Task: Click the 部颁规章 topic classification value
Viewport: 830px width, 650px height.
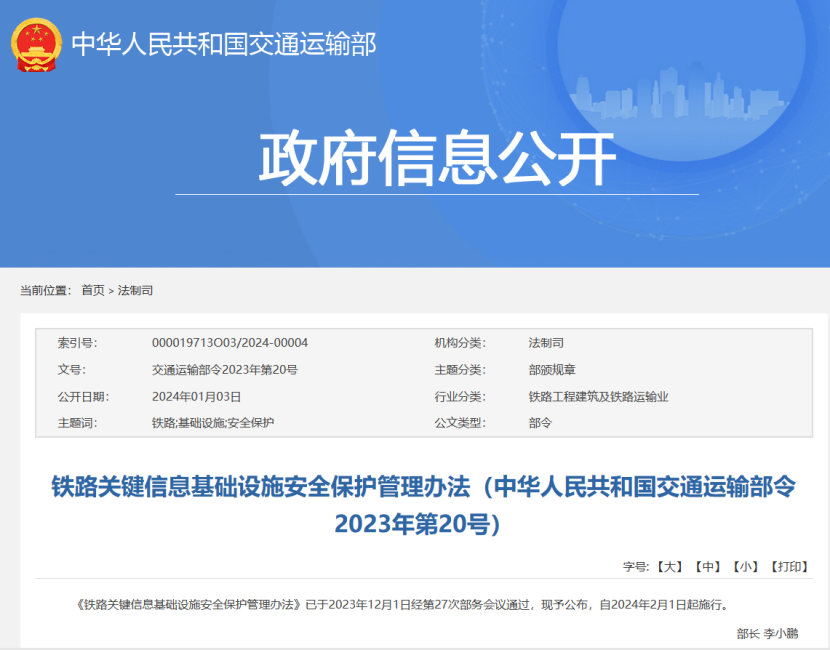Action: pos(552,370)
